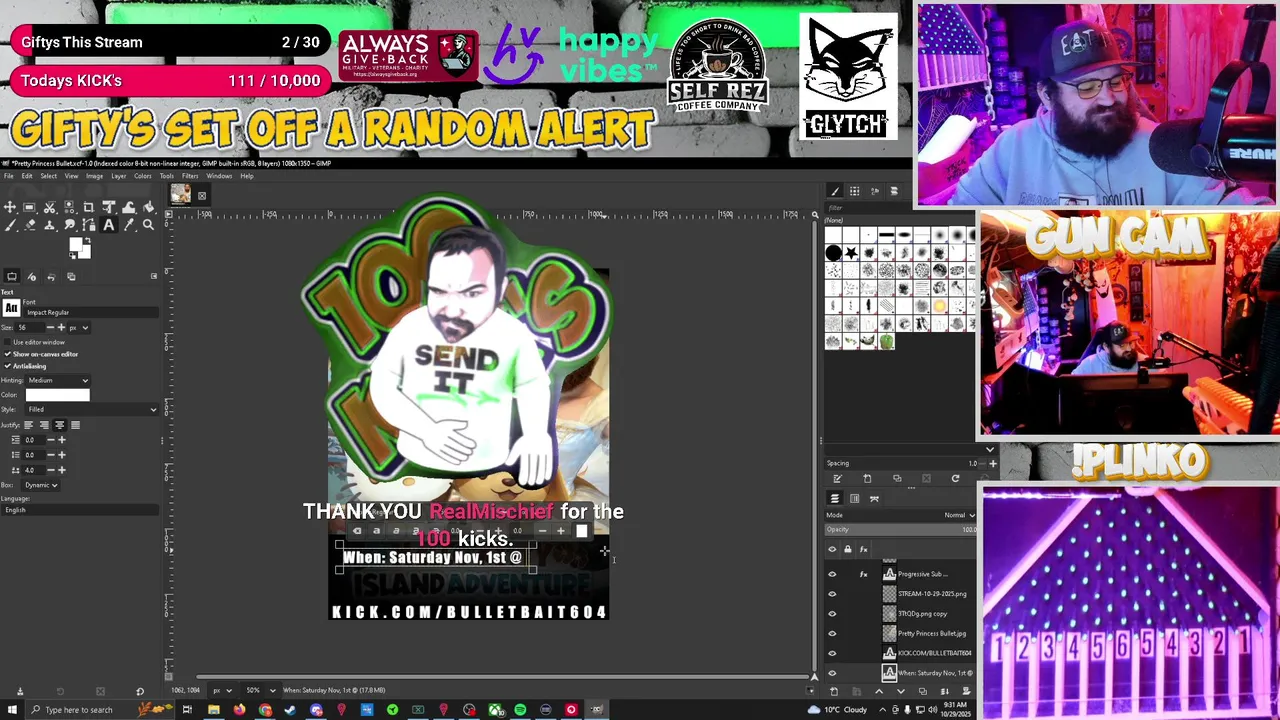The height and width of the screenshot is (720, 1280).
Task: Select the Bucket Fill tool
Action: coord(148,207)
